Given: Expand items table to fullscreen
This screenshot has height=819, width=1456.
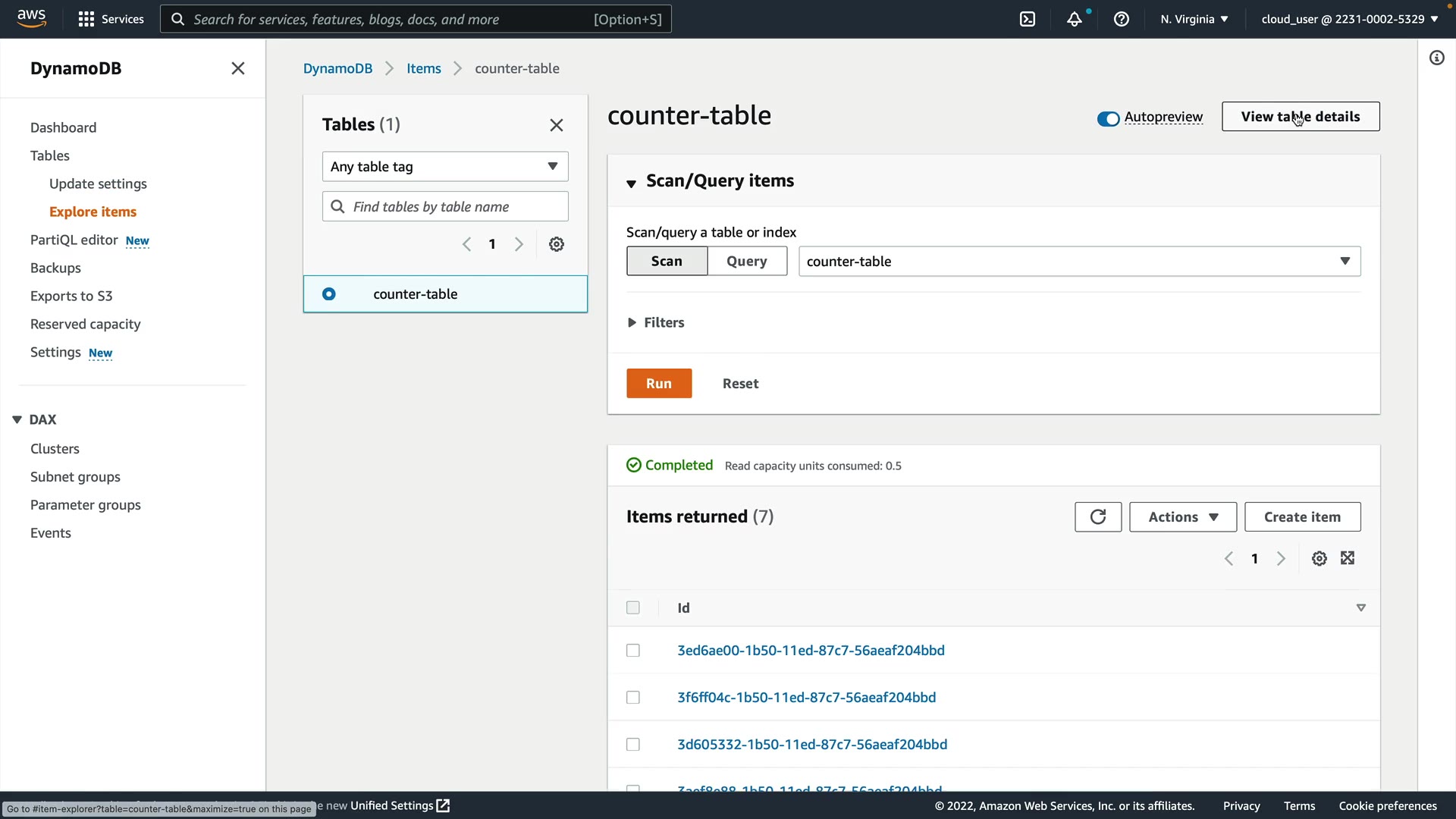Looking at the screenshot, I should pos(1348,559).
